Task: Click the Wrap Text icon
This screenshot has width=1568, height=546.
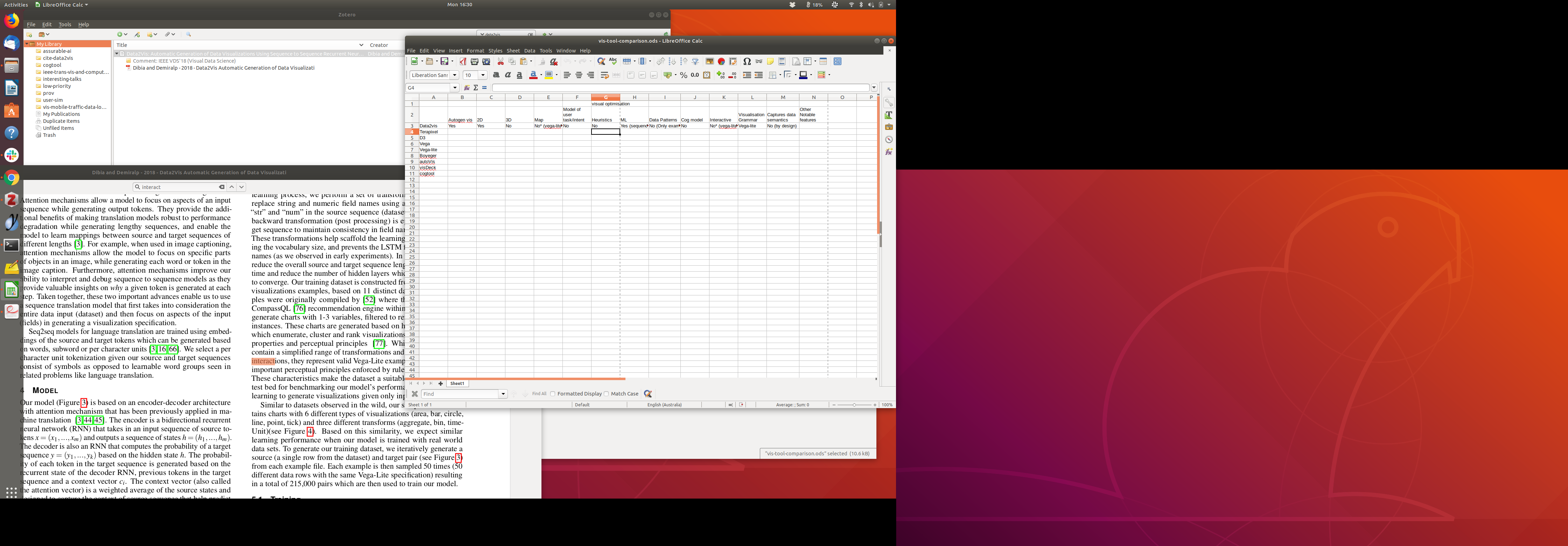Action: click(x=604, y=75)
